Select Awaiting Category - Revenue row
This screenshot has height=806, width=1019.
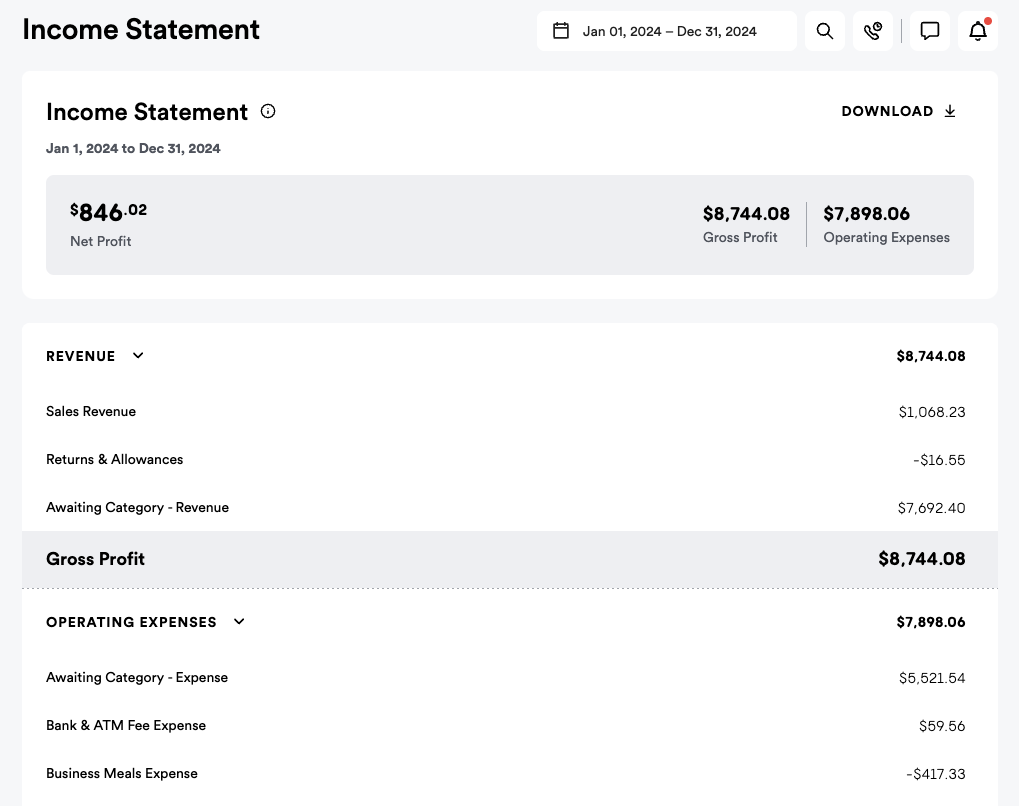coord(138,508)
